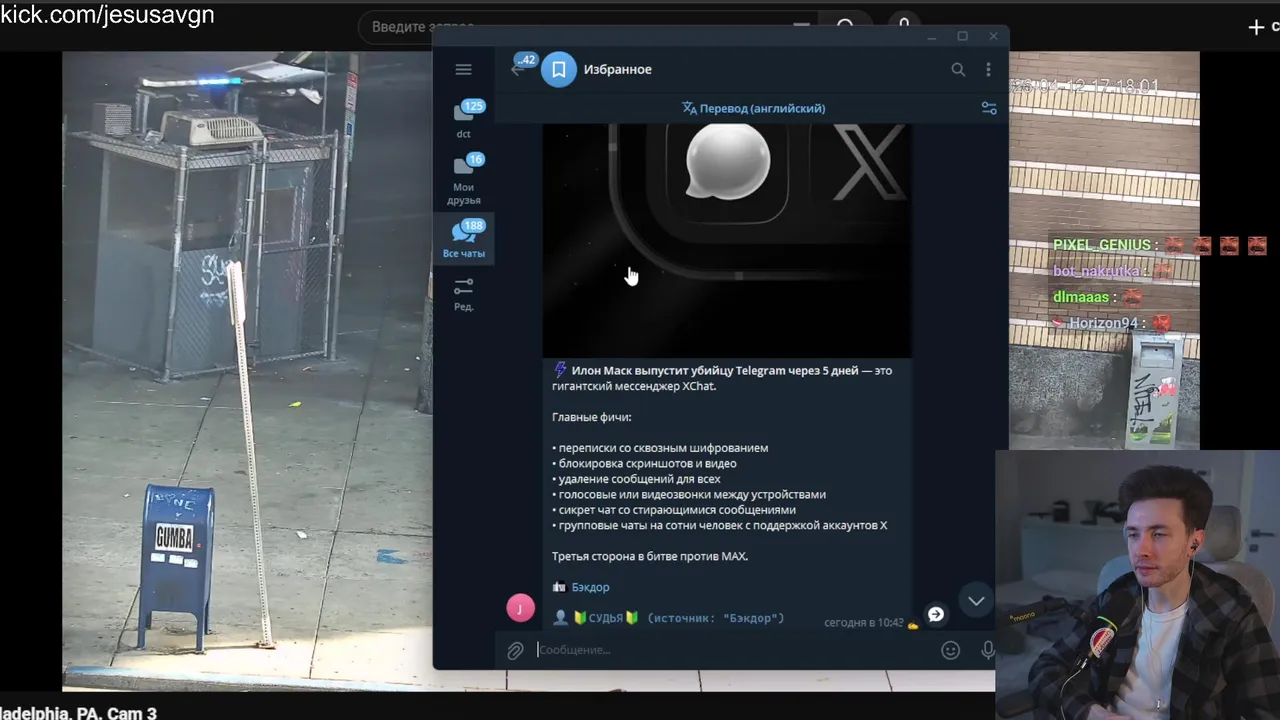The height and width of the screenshot is (720, 1280).
Task: Click the browser search magnifier button
Action: coord(845,24)
